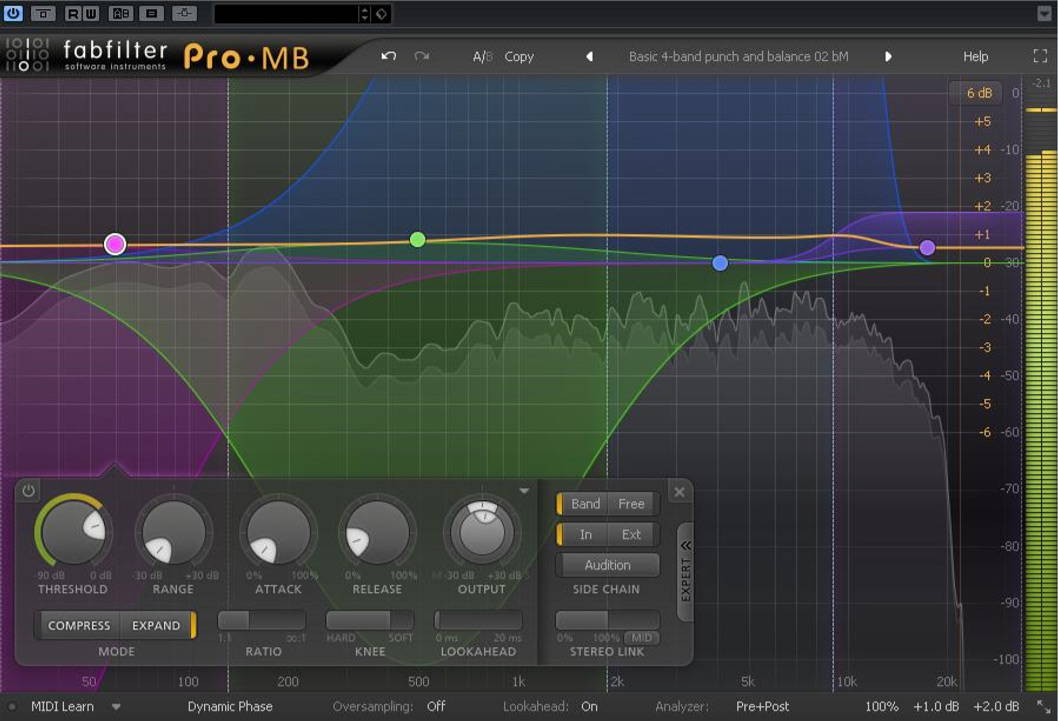Viewport: 1058px width, 721px height.
Task: Click the MIDI Learn indicator dot
Action: click(x=11, y=707)
